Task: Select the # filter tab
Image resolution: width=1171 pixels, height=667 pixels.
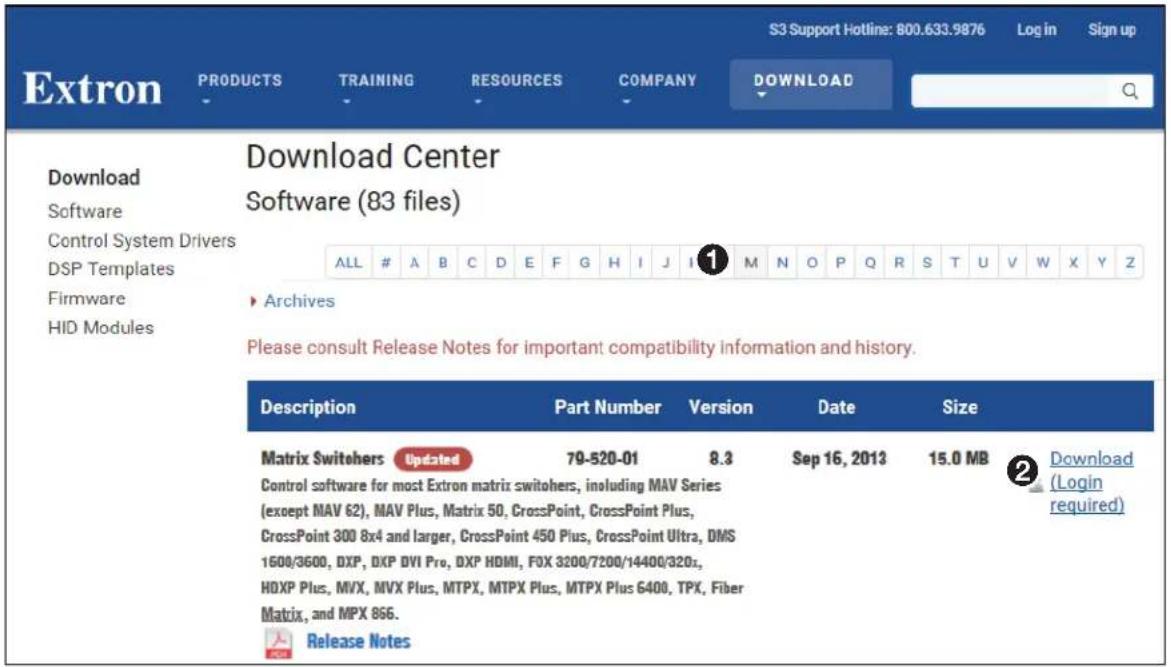Action: click(385, 263)
